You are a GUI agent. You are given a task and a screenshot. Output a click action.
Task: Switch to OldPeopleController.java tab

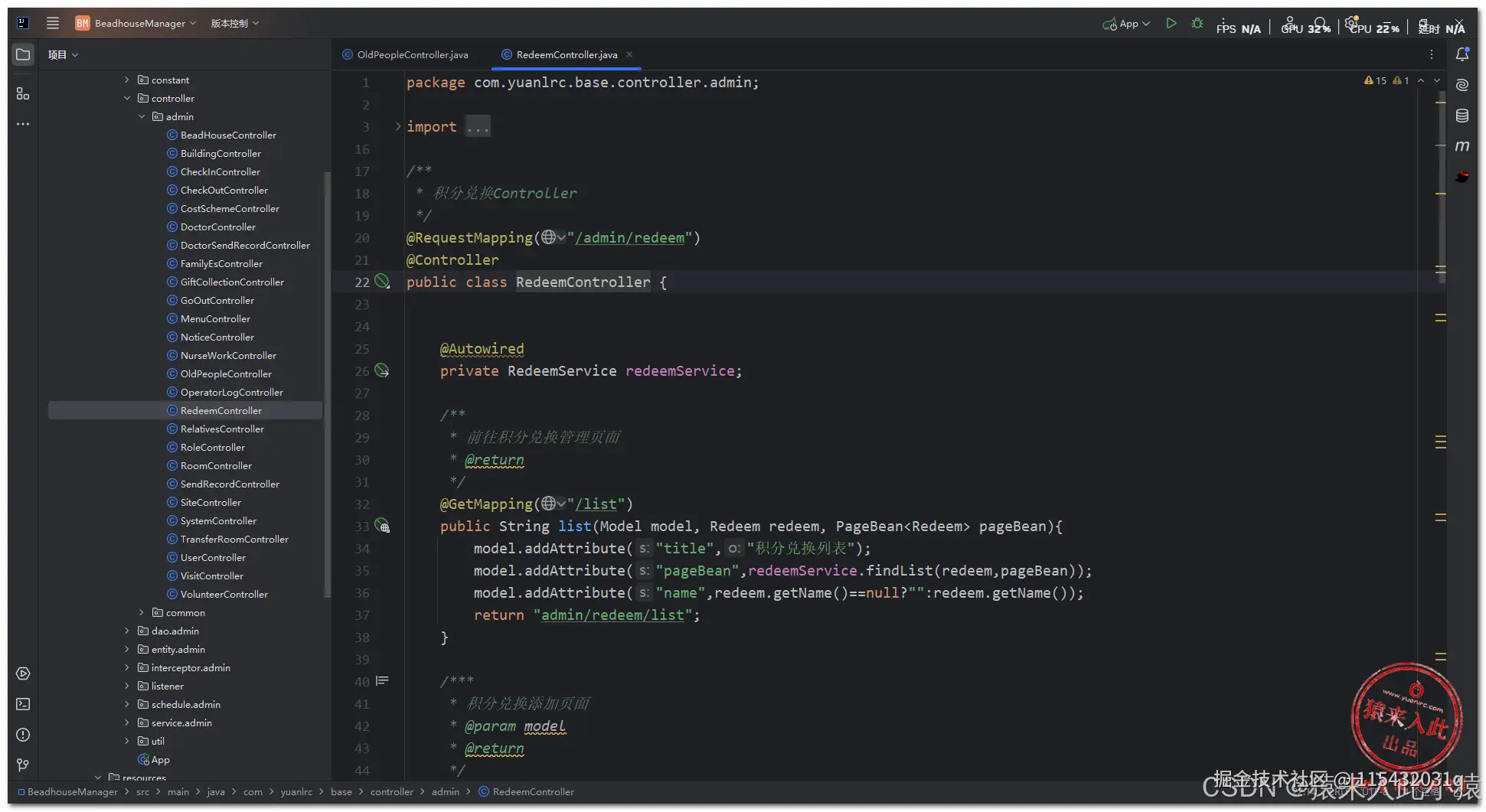coord(412,54)
